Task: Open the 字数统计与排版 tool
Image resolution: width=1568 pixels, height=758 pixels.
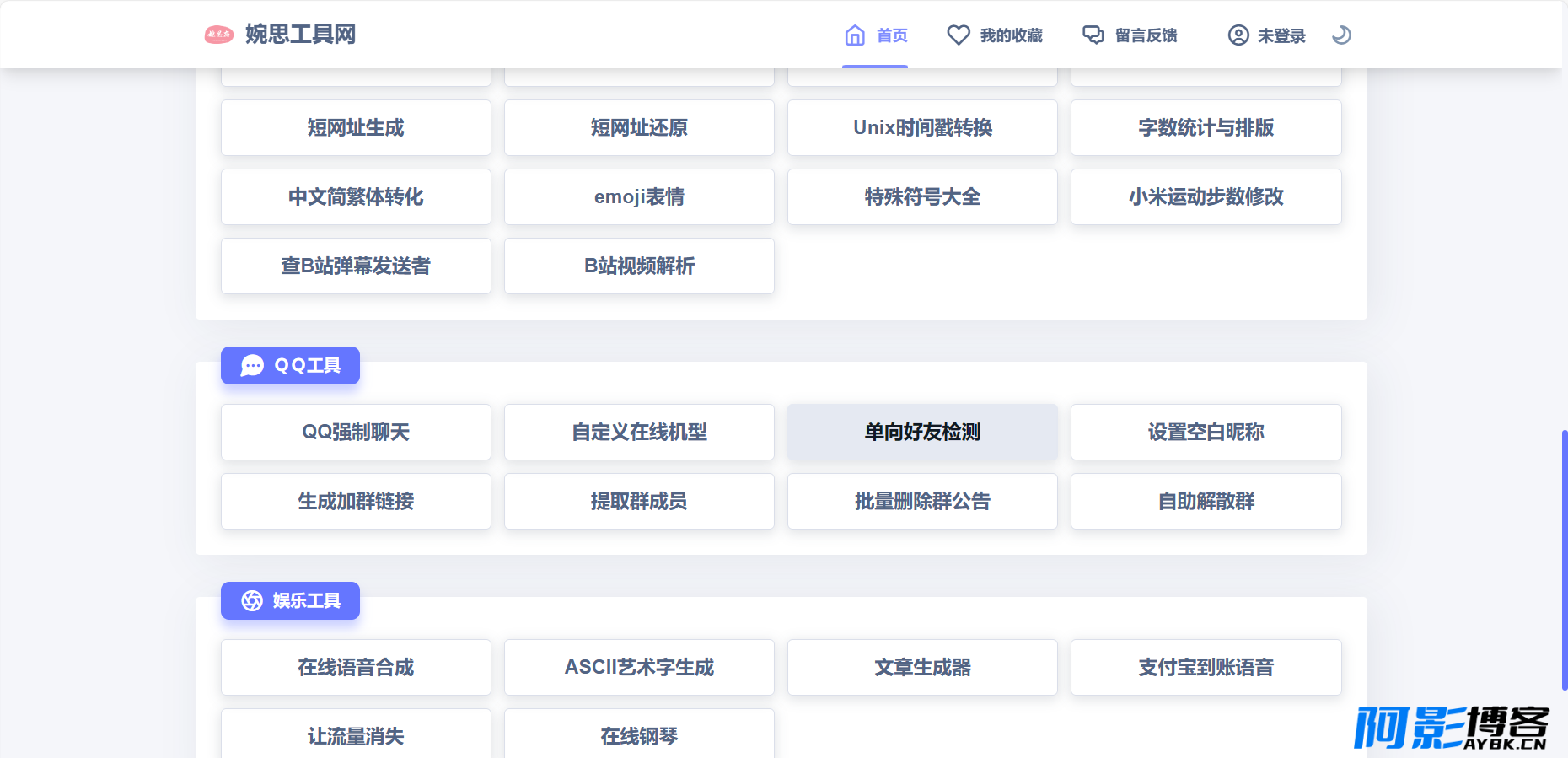Action: [x=1206, y=127]
